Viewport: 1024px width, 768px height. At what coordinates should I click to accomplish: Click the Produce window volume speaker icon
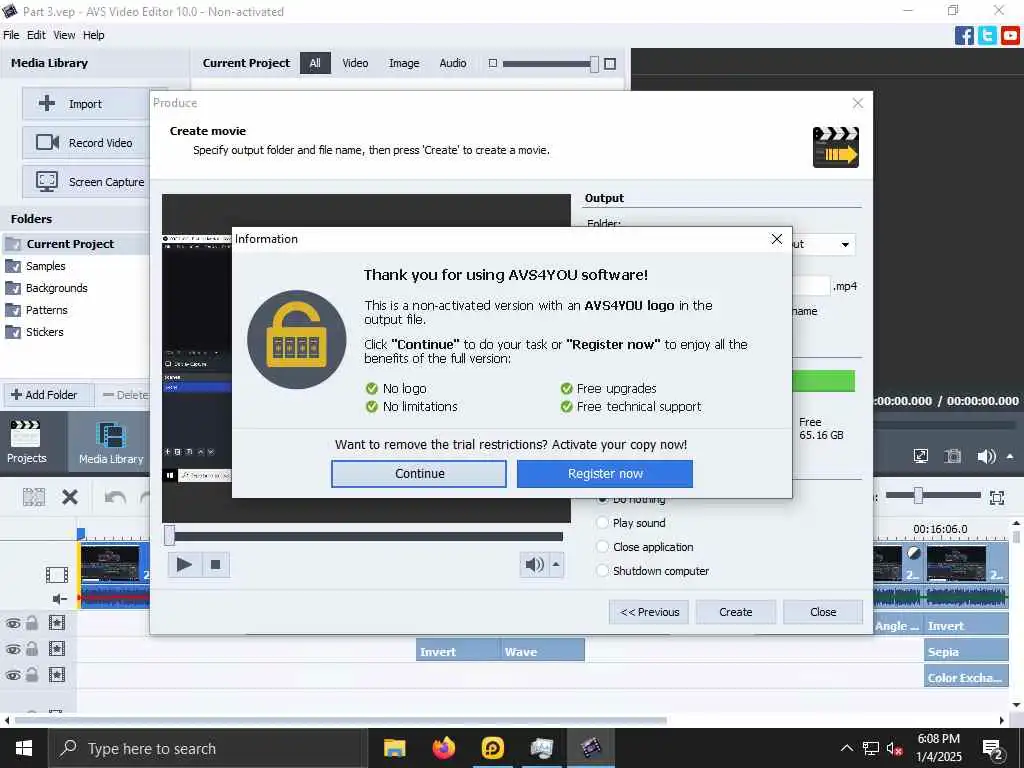(x=534, y=564)
